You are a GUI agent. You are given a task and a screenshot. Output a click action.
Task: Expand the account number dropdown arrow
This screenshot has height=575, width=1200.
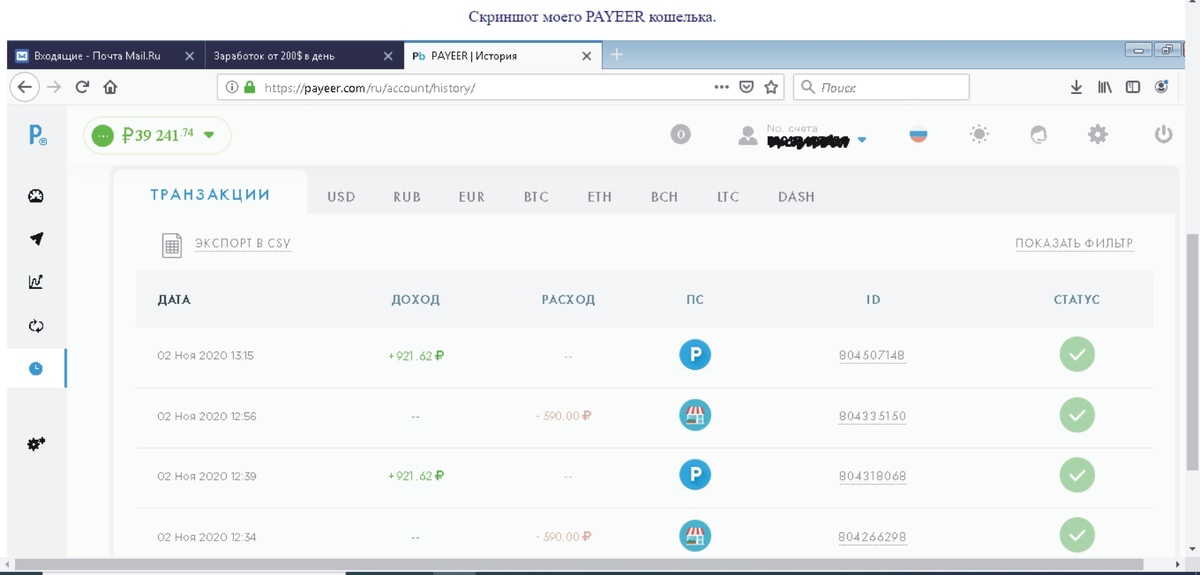pos(862,141)
